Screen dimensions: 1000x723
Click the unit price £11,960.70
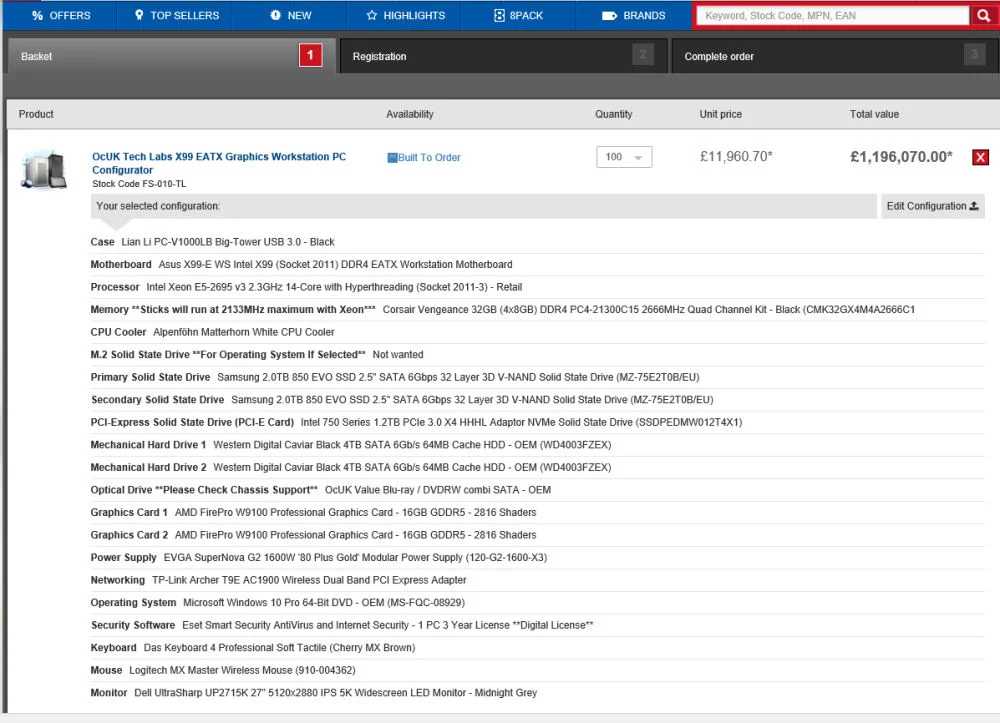point(736,156)
